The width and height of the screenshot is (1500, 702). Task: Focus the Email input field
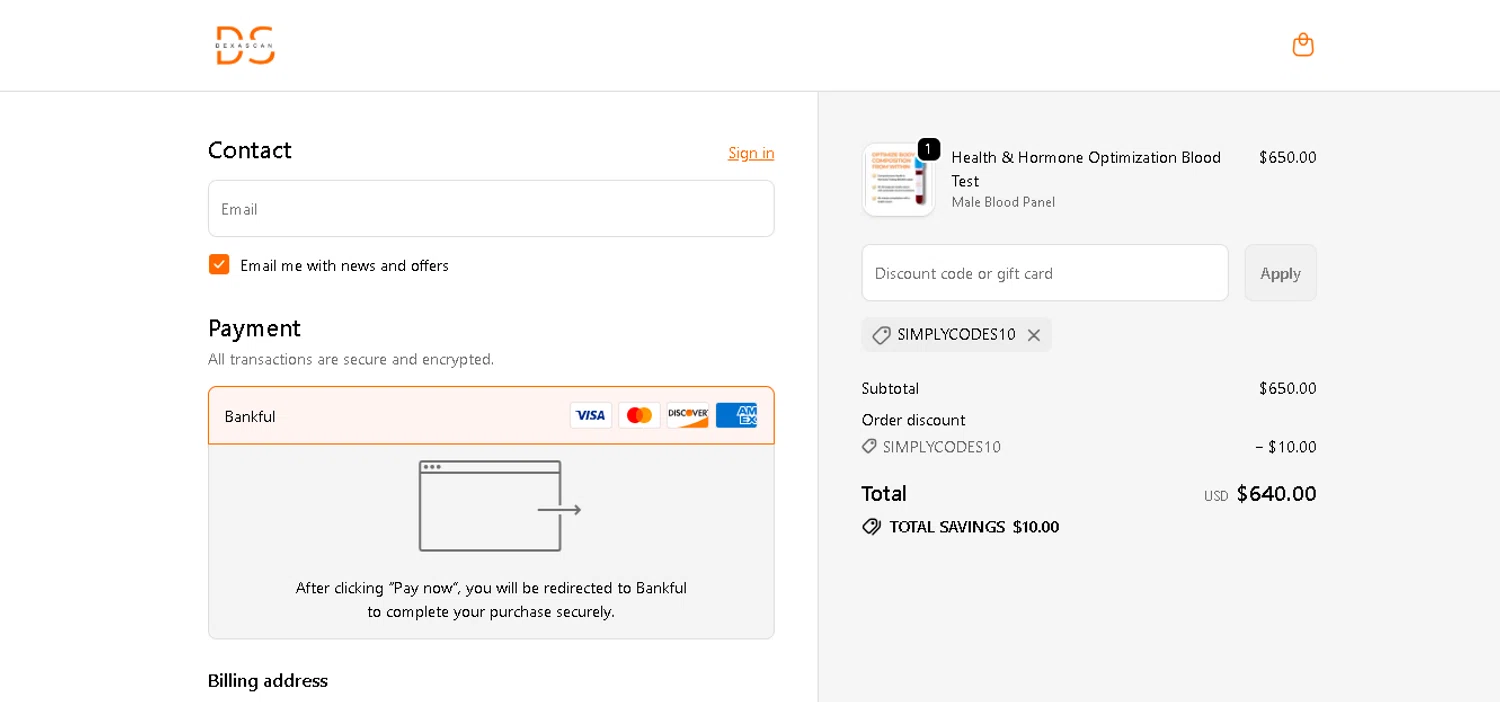(x=491, y=209)
